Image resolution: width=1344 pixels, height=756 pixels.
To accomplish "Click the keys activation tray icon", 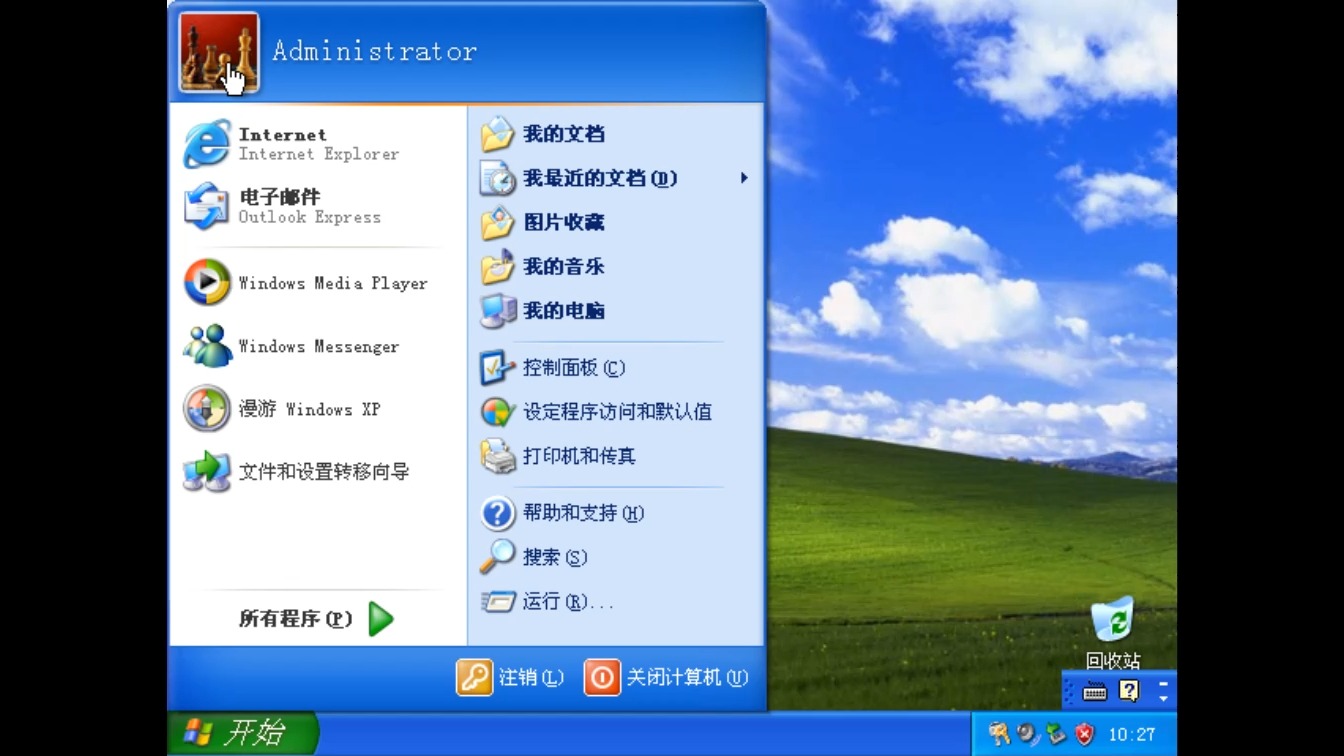I will (x=998, y=734).
